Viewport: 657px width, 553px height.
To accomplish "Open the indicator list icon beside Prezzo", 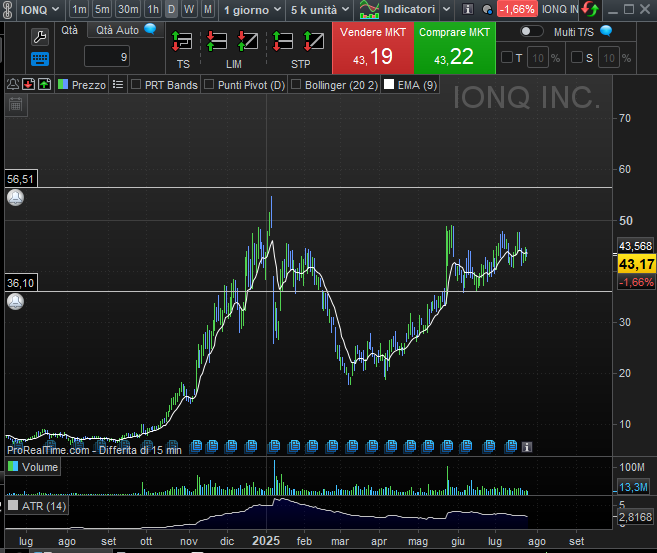I will (118, 85).
